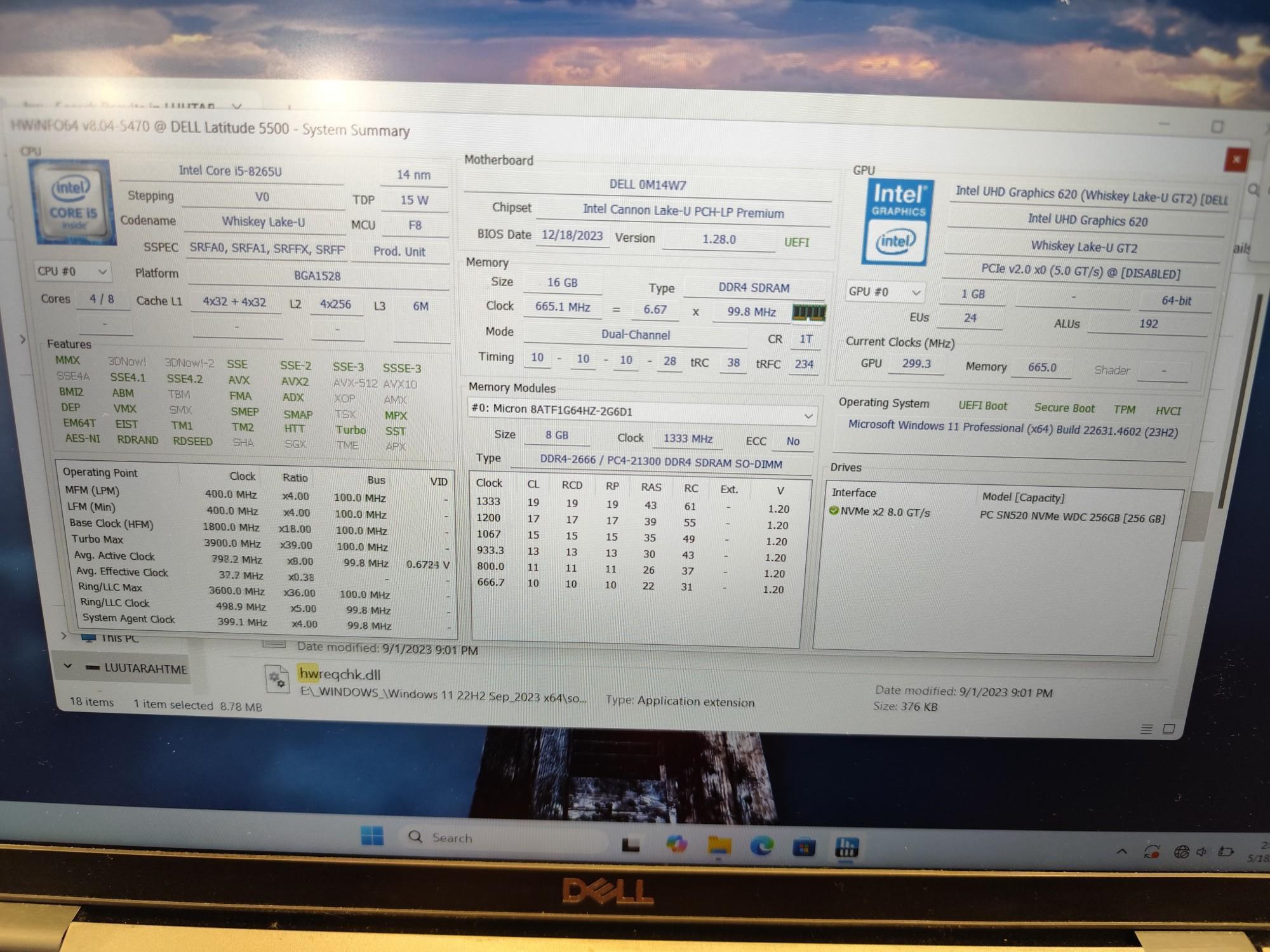Click the memory clock 665.1 MHz value
1270x952 pixels.
[563, 307]
